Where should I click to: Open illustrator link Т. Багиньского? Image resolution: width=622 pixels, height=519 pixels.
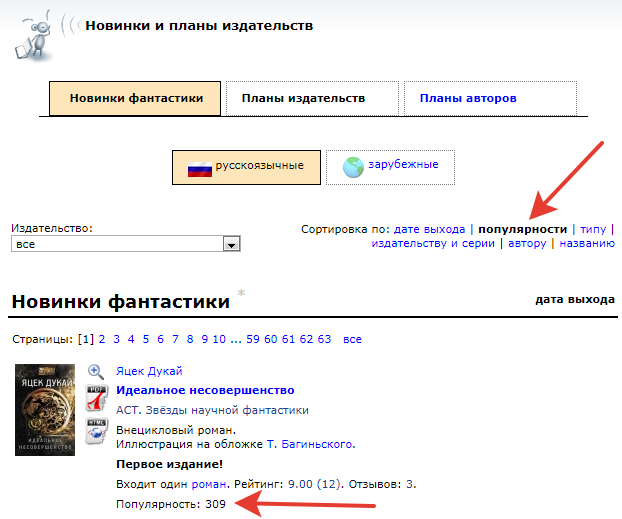[310, 444]
